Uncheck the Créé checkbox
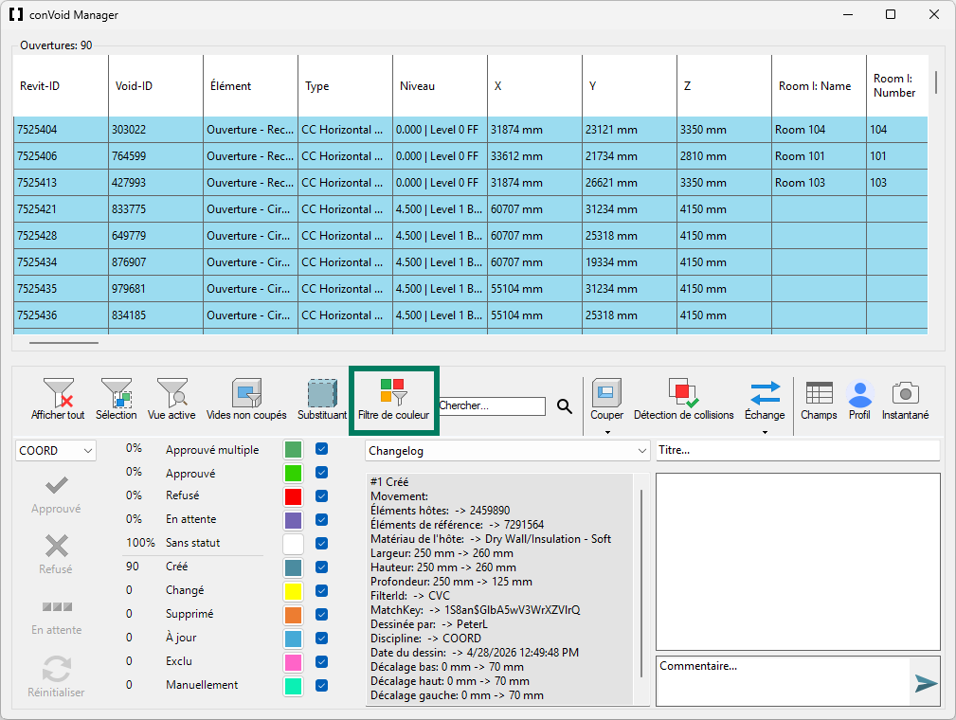The width and height of the screenshot is (956, 720). [321, 567]
